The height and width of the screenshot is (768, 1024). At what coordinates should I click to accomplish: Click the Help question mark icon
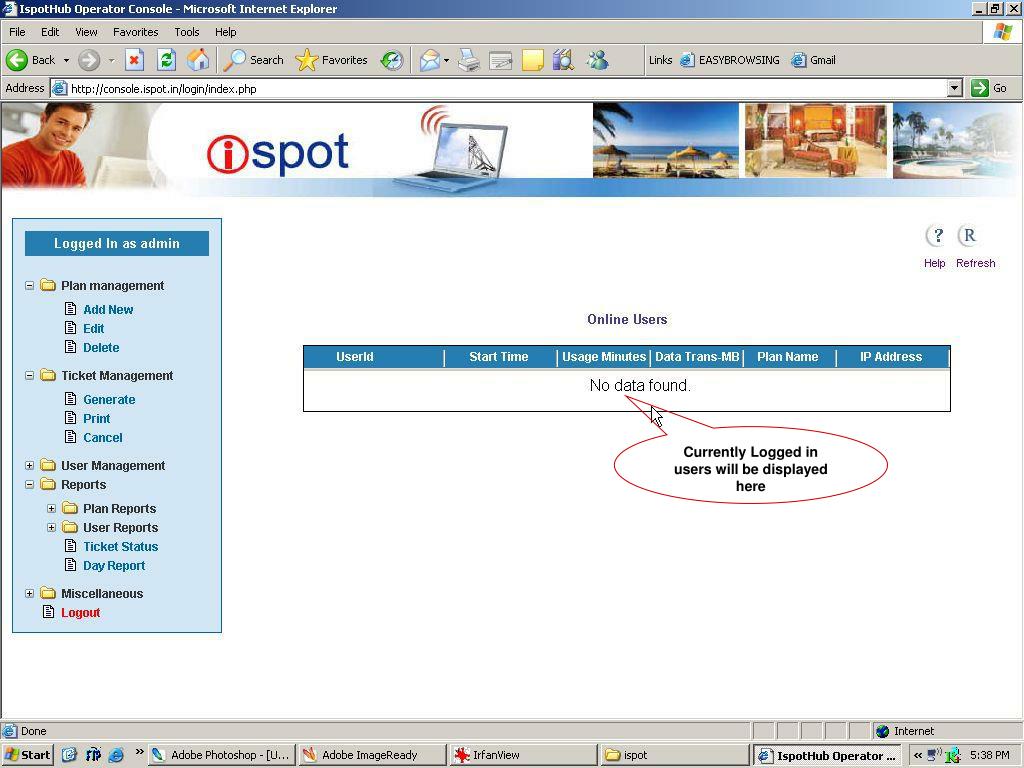point(936,236)
